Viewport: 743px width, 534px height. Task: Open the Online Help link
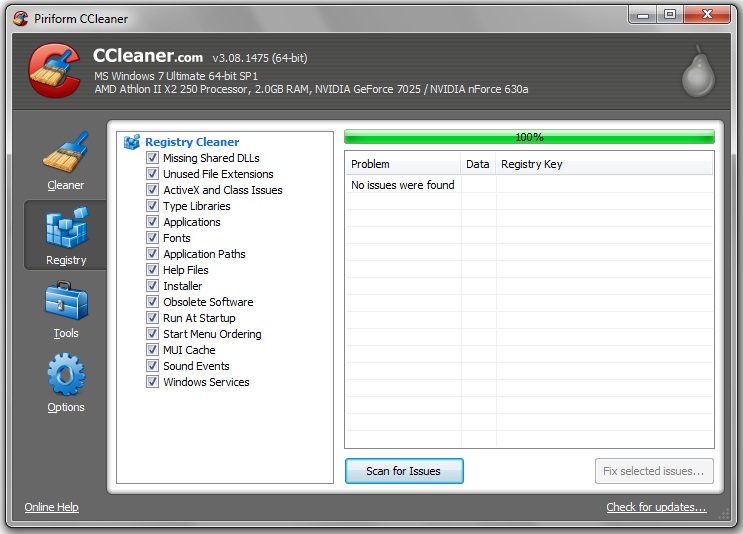click(52, 507)
